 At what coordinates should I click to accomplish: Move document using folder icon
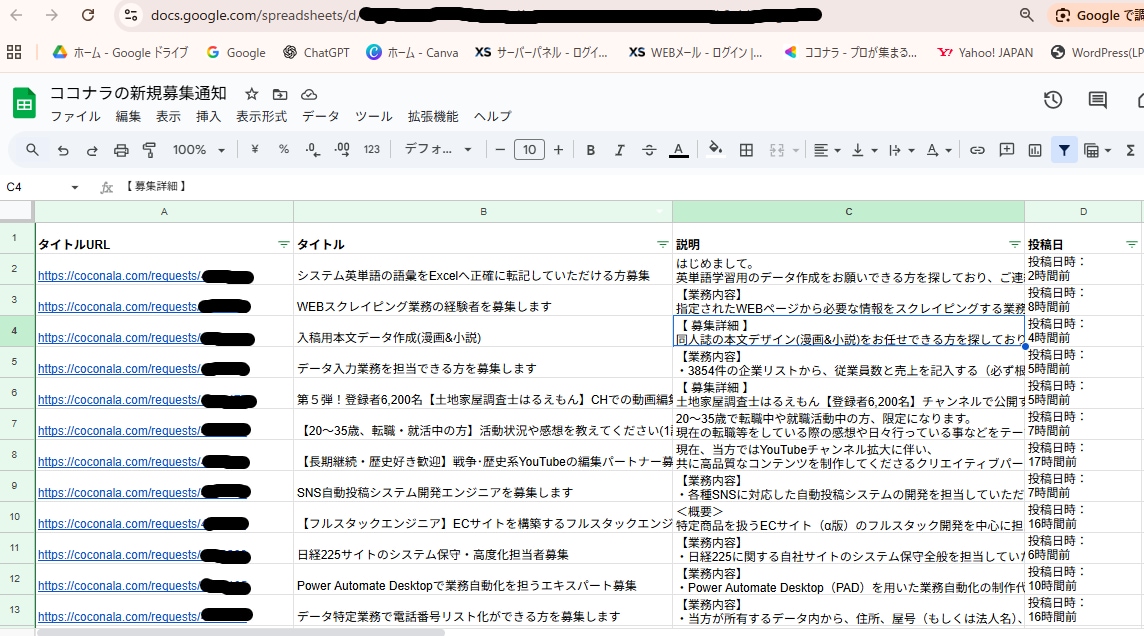280,94
